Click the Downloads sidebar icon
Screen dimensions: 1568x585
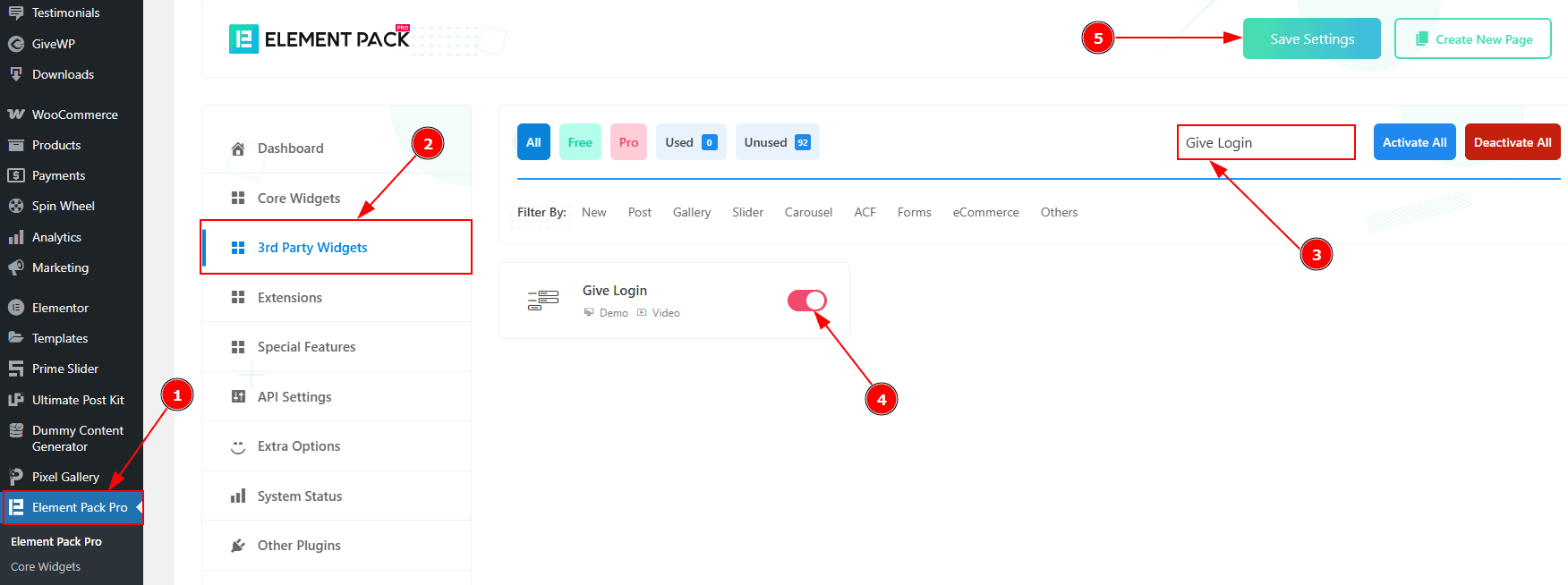[16, 74]
